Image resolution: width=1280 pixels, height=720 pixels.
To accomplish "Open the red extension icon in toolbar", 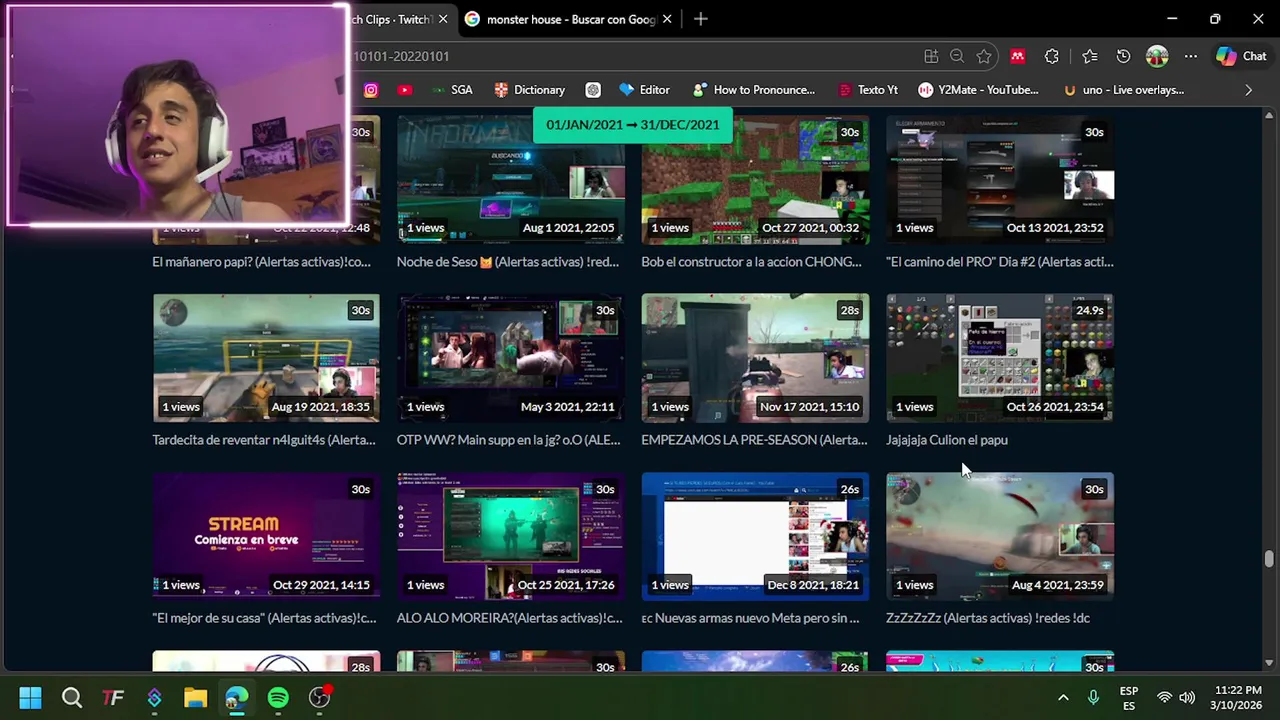I will tap(1017, 57).
